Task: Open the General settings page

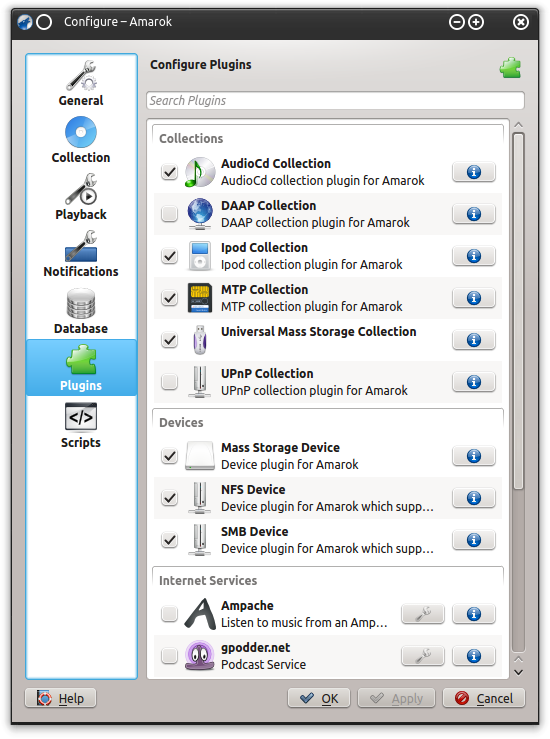Action: point(81,83)
